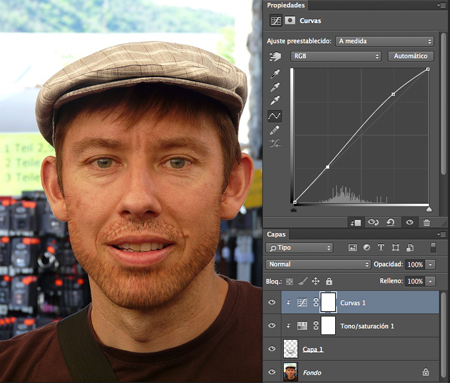Click the reset adjustments icon
The width and height of the screenshot is (450, 383).
tap(391, 222)
